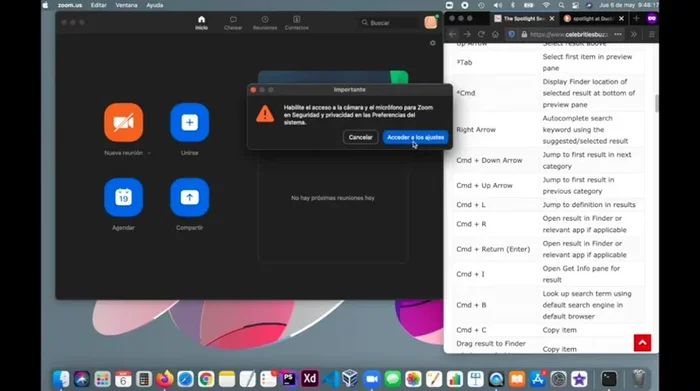Click the Firefox home icon
The width and height of the screenshot is (700, 391).
(x=495, y=34)
